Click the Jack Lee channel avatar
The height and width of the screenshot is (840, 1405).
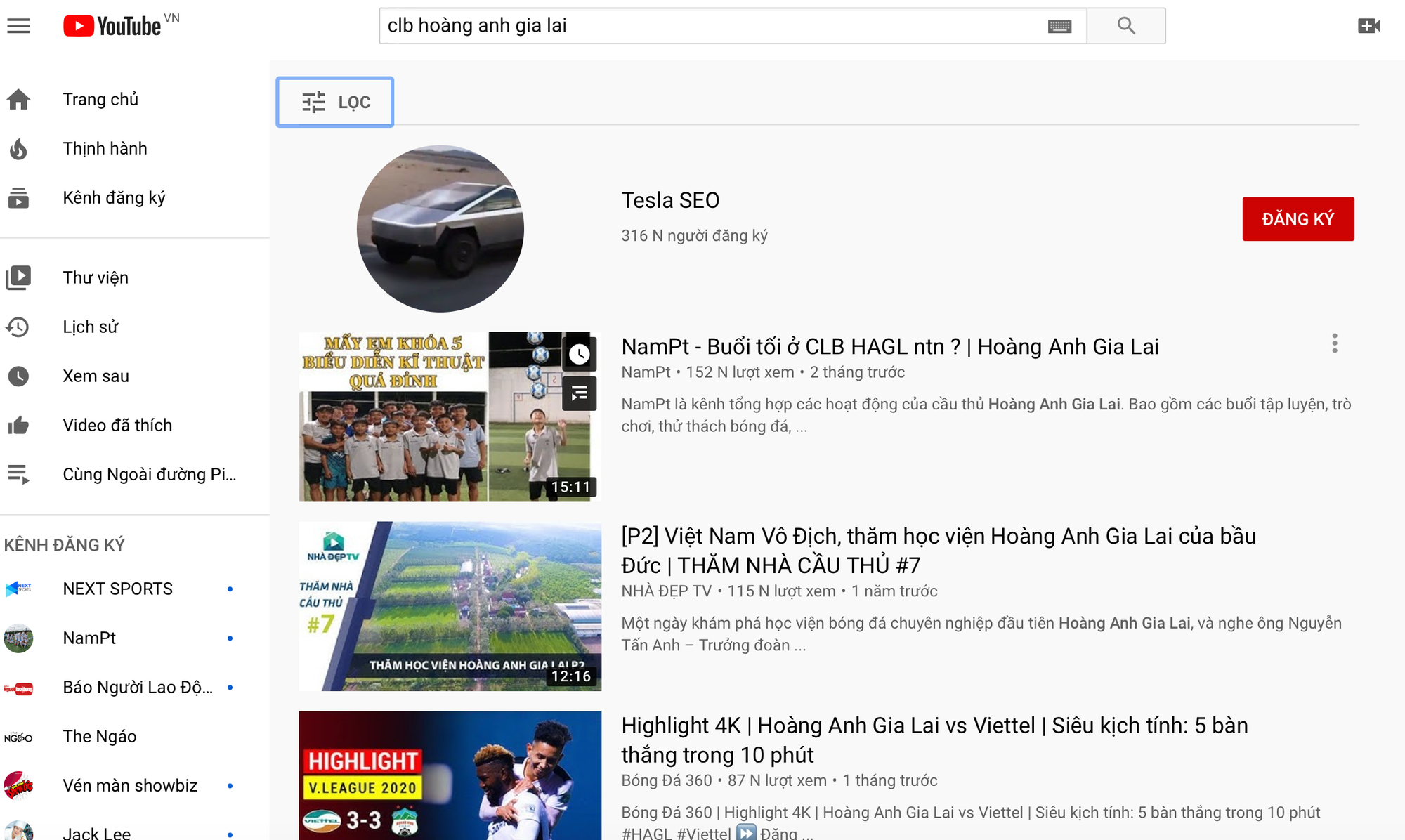[18, 832]
